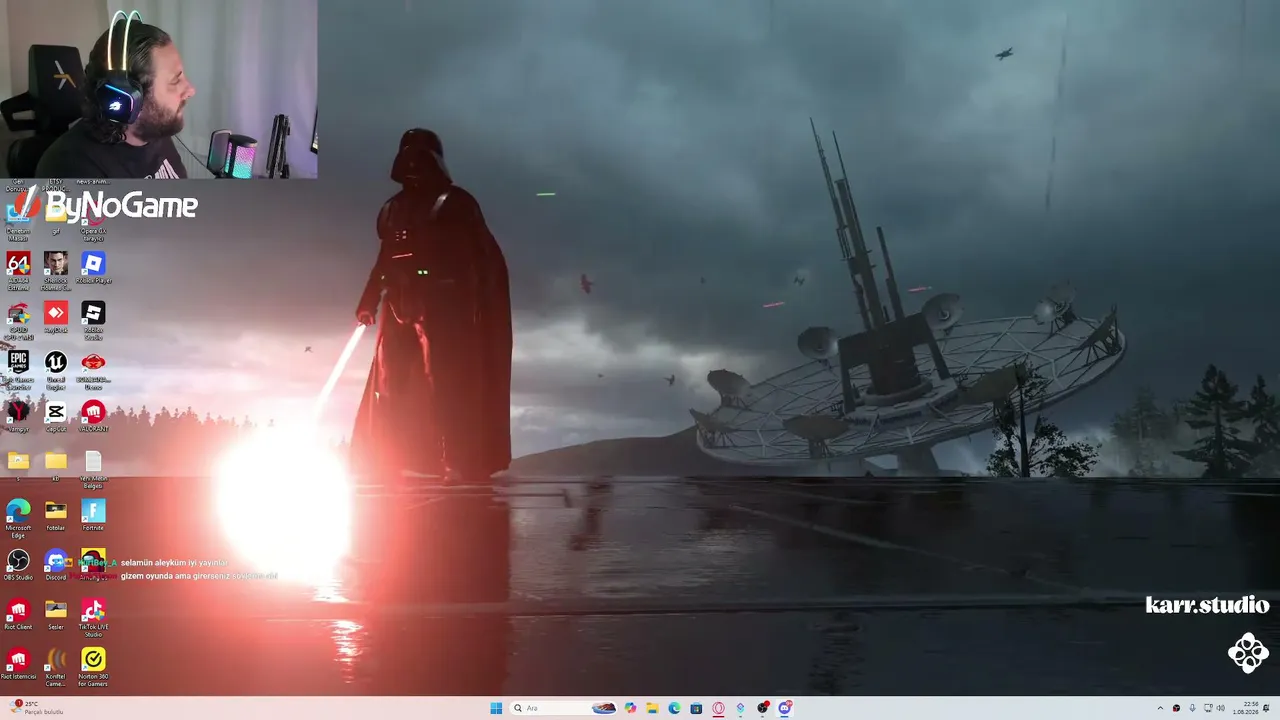Open the Norton 360 for Gamers shortcut
Image resolution: width=1280 pixels, height=720 pixels.
tap(93, 667)
